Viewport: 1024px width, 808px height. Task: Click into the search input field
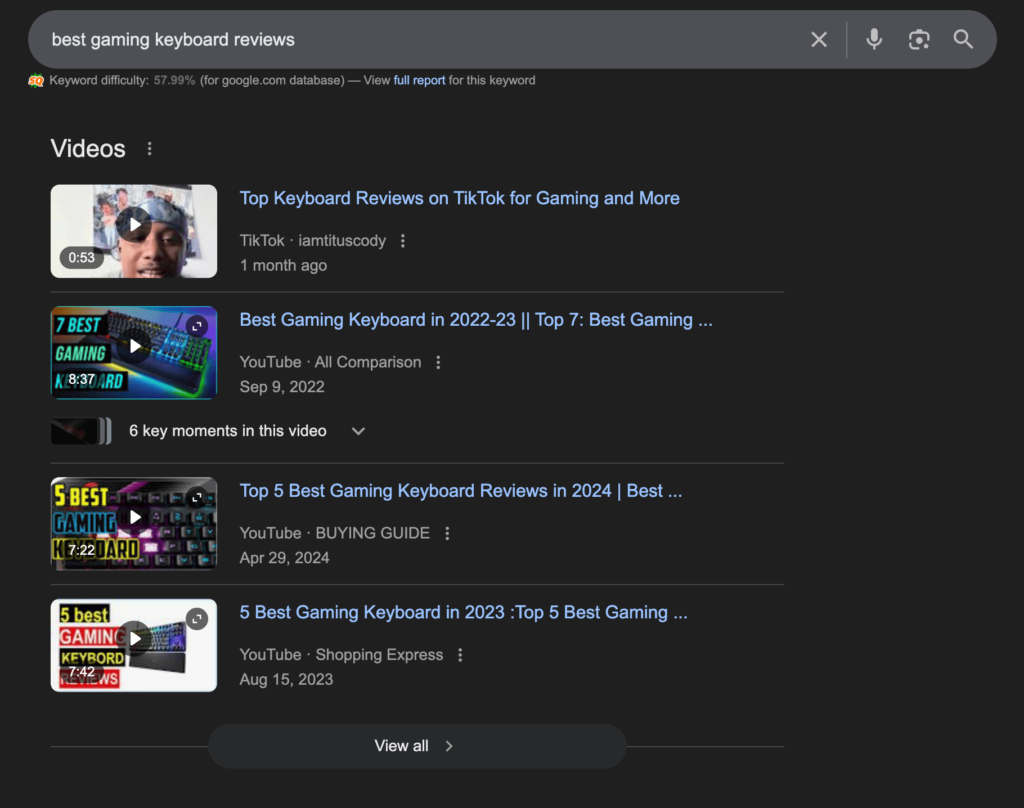click(x=400, y=40)
